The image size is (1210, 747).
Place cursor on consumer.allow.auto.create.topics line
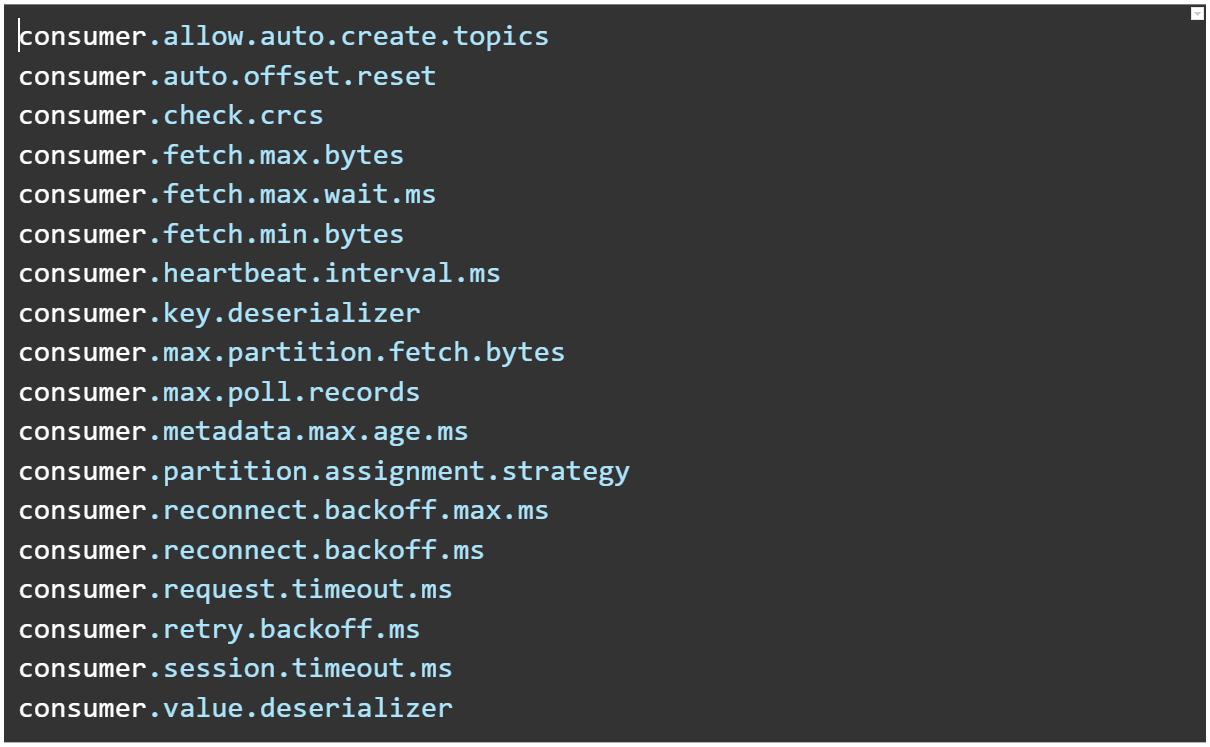click(x=284, y=37)
